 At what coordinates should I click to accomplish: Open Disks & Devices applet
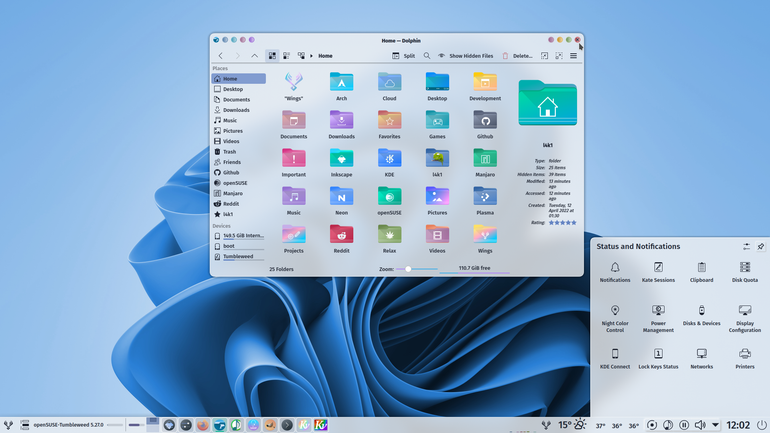pos(701,315)
